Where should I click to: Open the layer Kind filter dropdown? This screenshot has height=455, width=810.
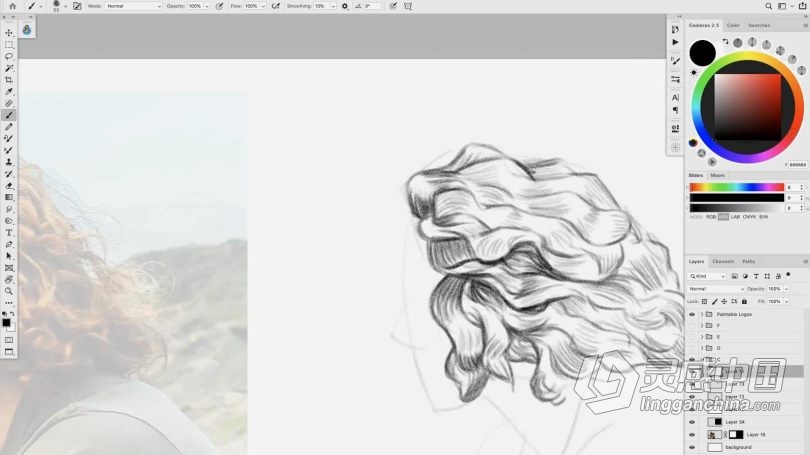click(x=707, y=276)
